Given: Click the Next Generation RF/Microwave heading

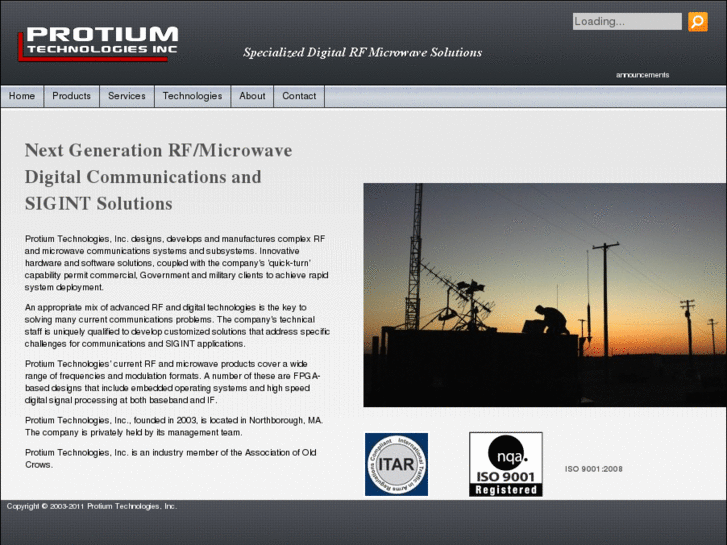Looking at the screenshot, I should pos(159,177).
